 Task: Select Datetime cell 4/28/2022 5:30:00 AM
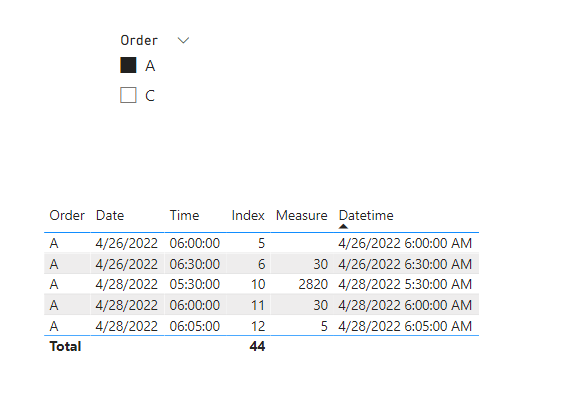click(x=405, y=284)
